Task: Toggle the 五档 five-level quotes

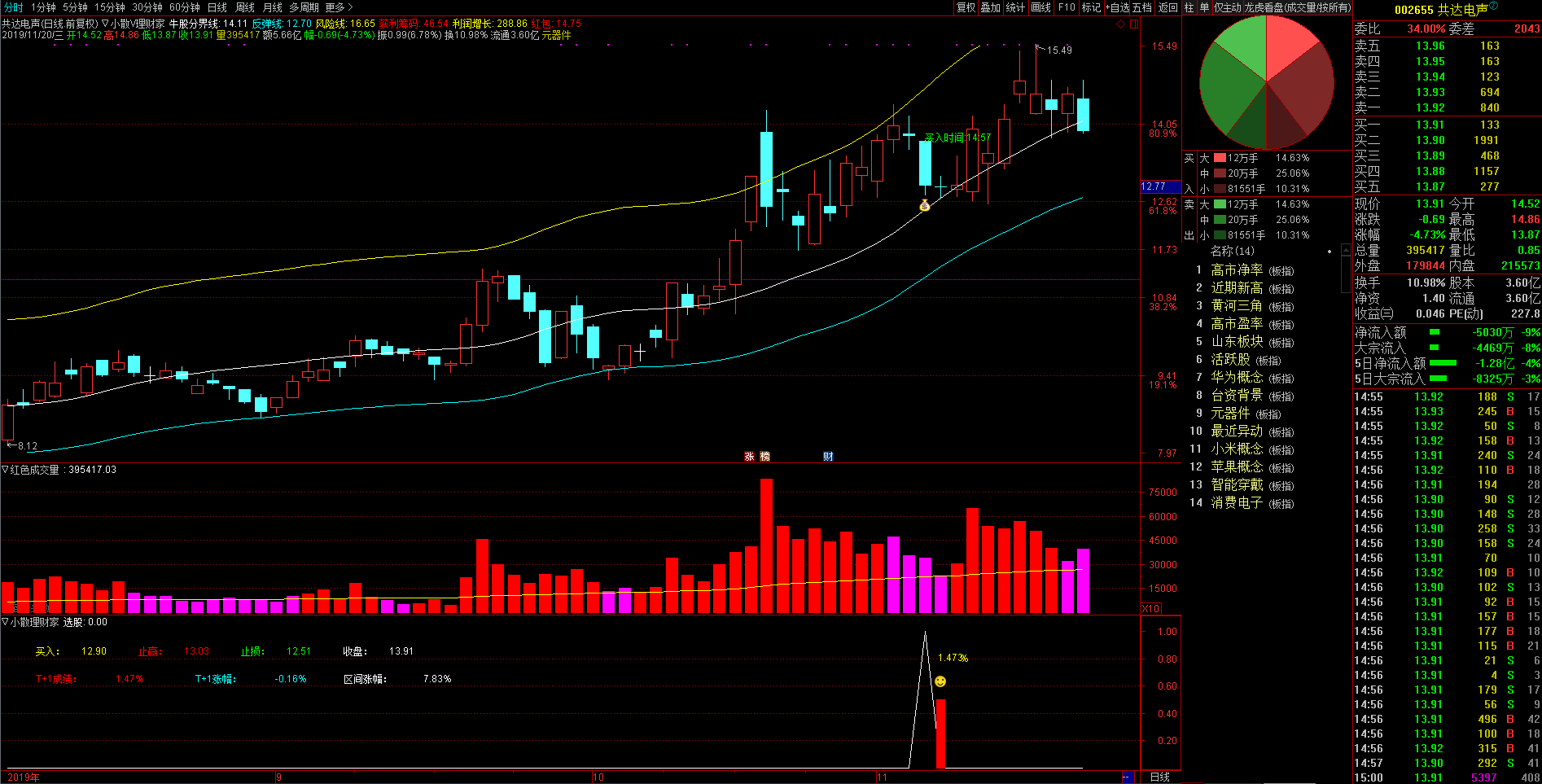Action: click(x=1142, y=7)
